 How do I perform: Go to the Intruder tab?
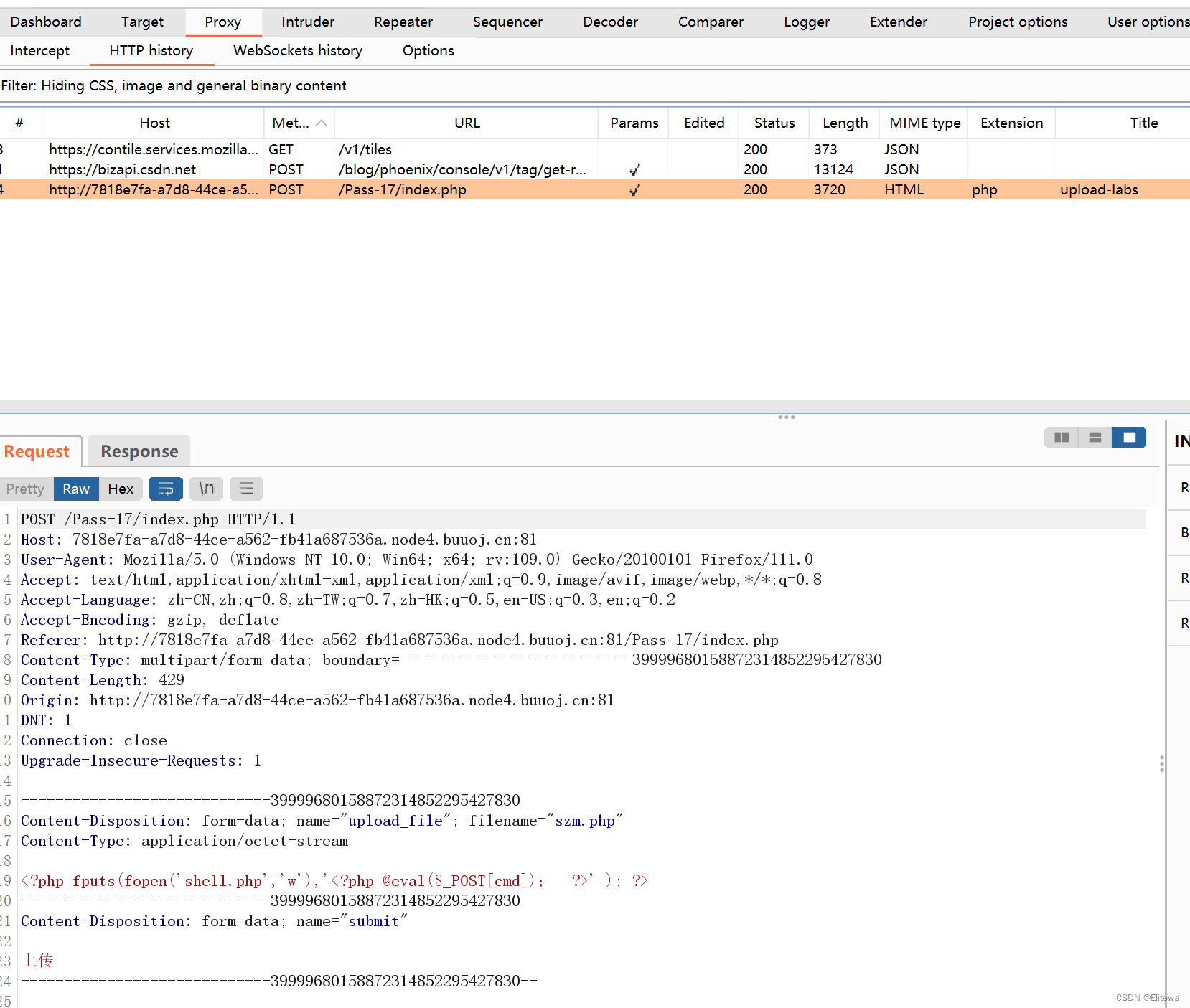point(308,22)
